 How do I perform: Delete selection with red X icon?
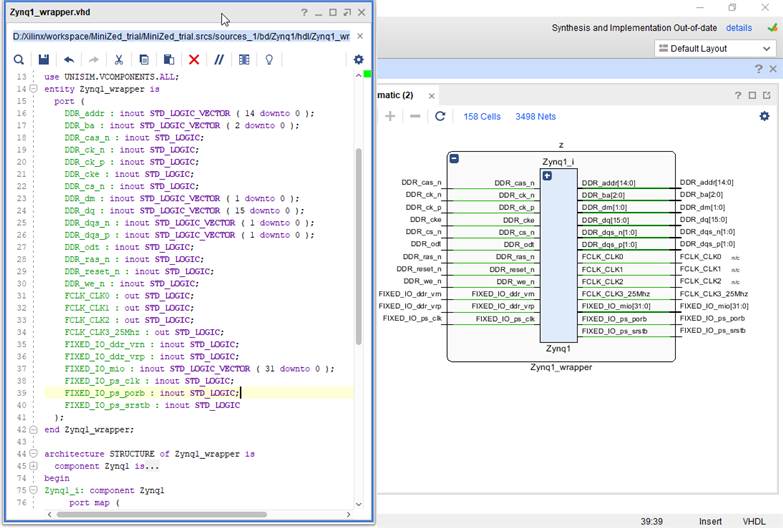(x=194, y=60)
